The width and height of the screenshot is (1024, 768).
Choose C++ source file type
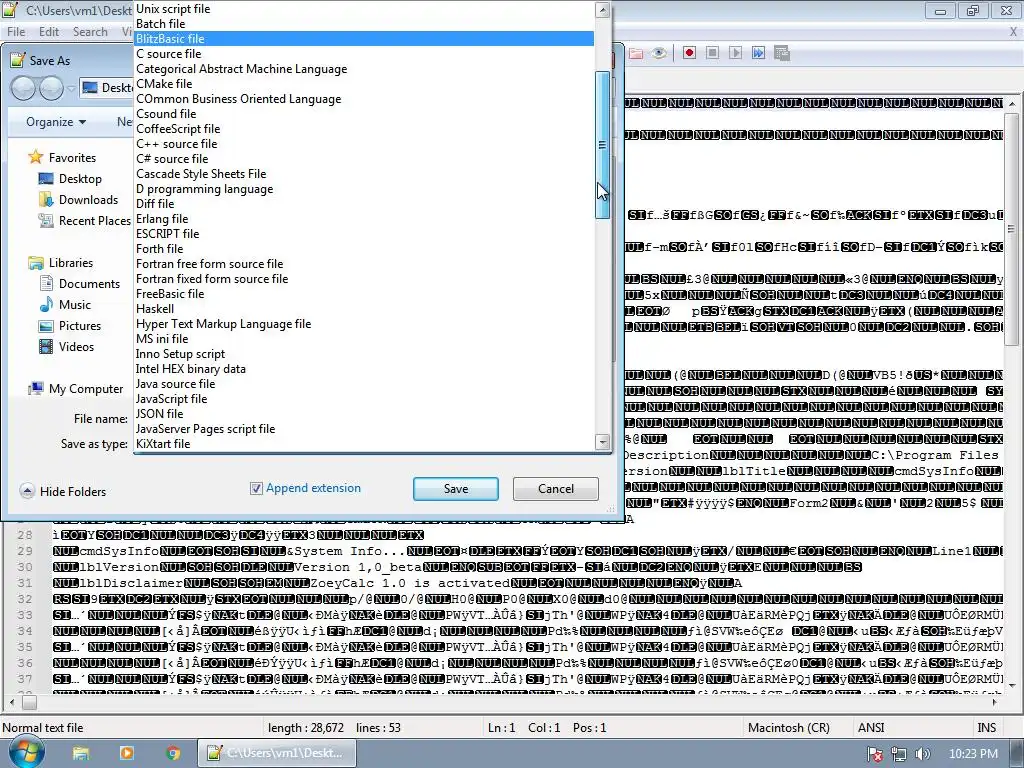tap(364, 144)
